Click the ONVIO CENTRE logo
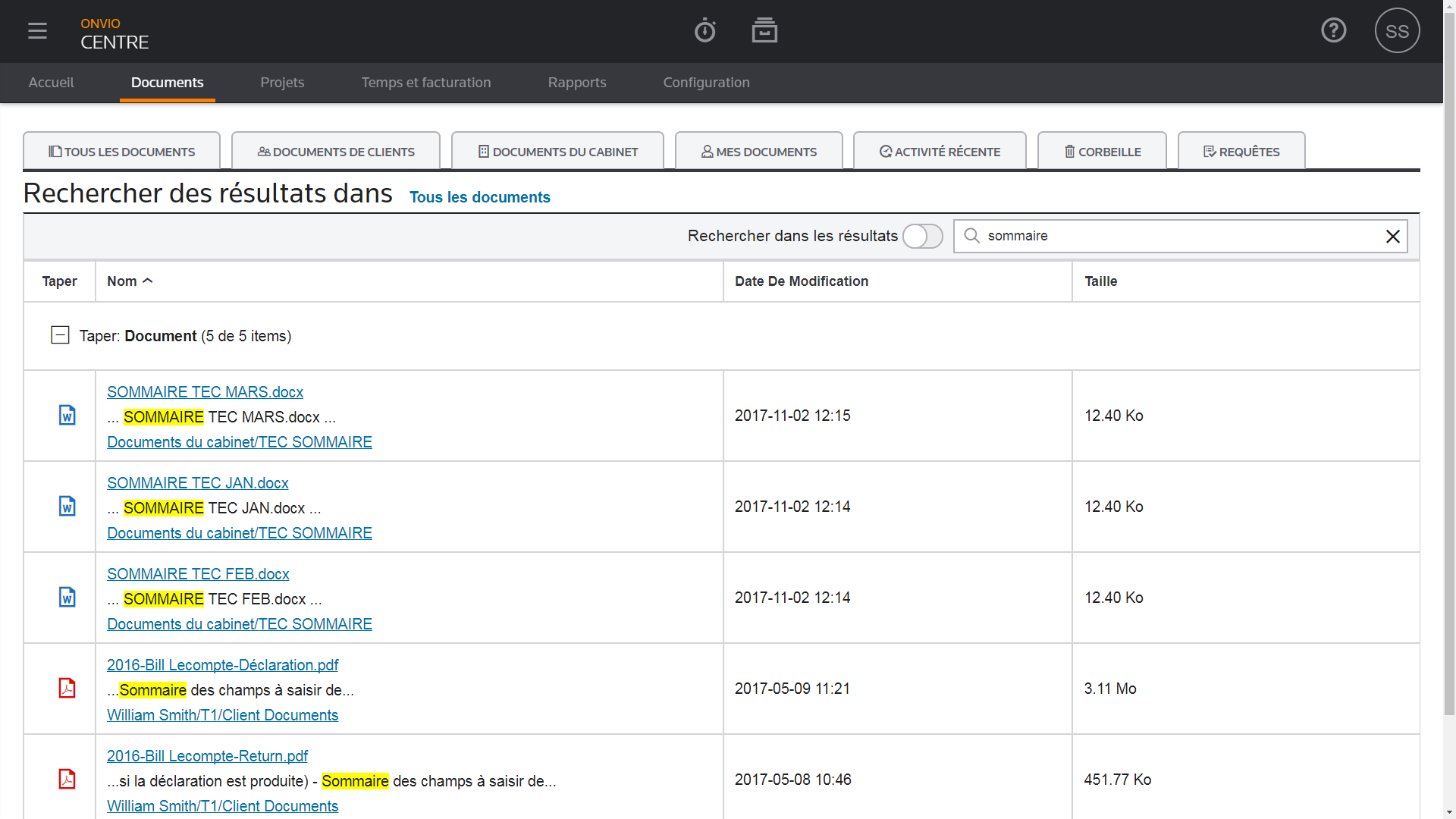This screenshot has height=819, width=1456. (115, 34)
